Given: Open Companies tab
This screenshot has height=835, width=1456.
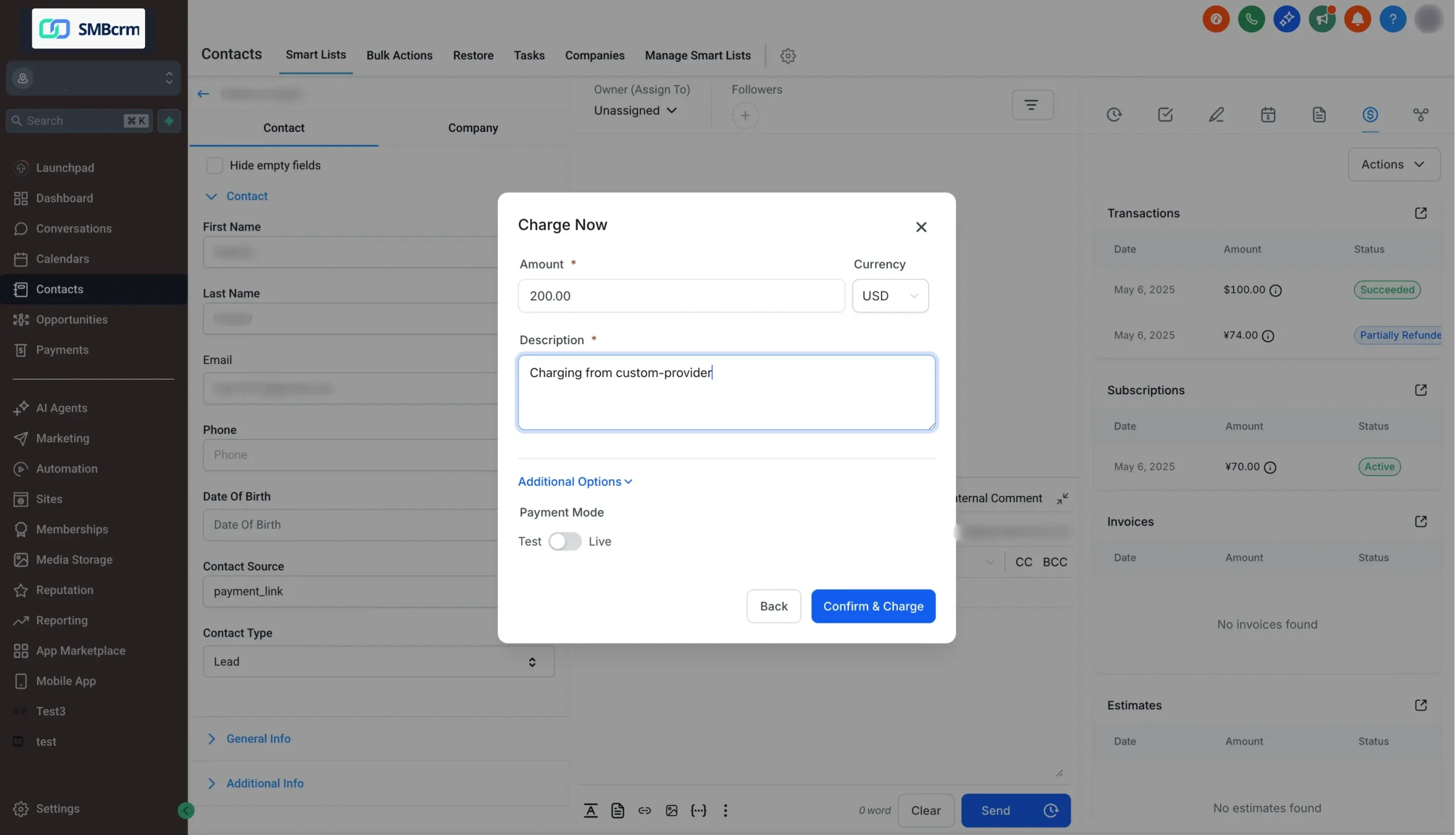Looking at the screenshot, I should pyautogui.click(x=595, y=56).
